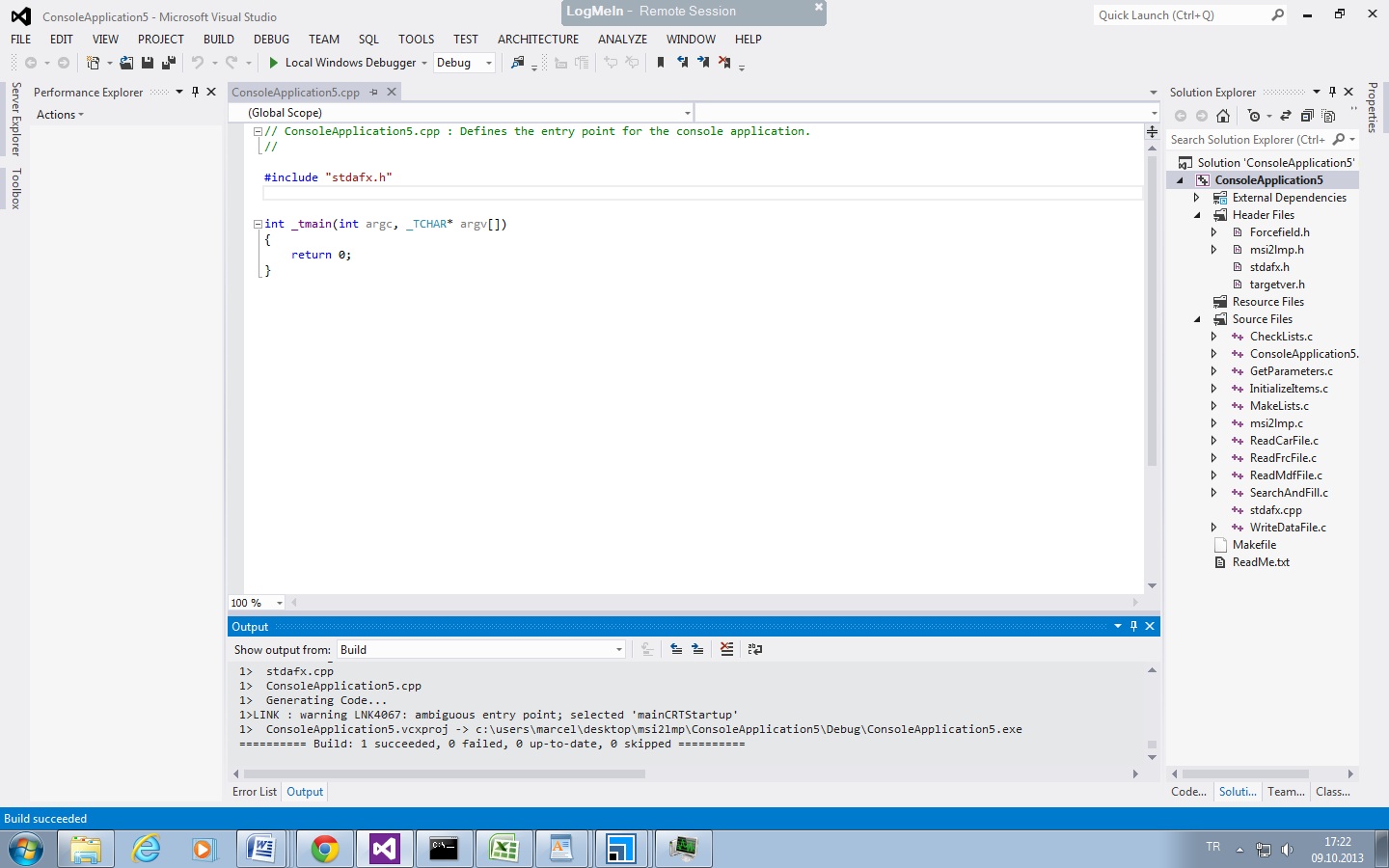Image resolution: width=1389 pixels, height=868 pixels.
Task: Select msi2lmp.c in Source Files
Action: (x=1276, y=423)
